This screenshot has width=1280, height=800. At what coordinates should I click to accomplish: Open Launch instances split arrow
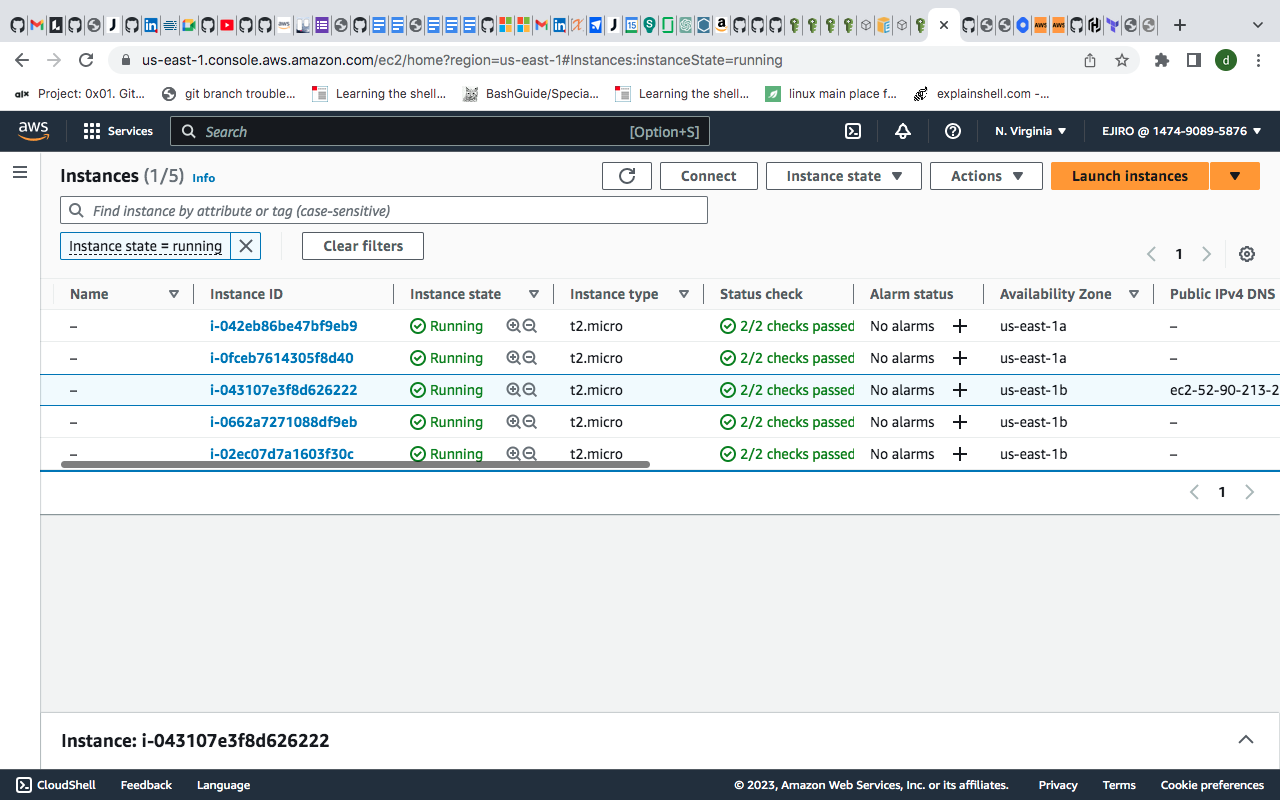click(x=1235, y=176)
